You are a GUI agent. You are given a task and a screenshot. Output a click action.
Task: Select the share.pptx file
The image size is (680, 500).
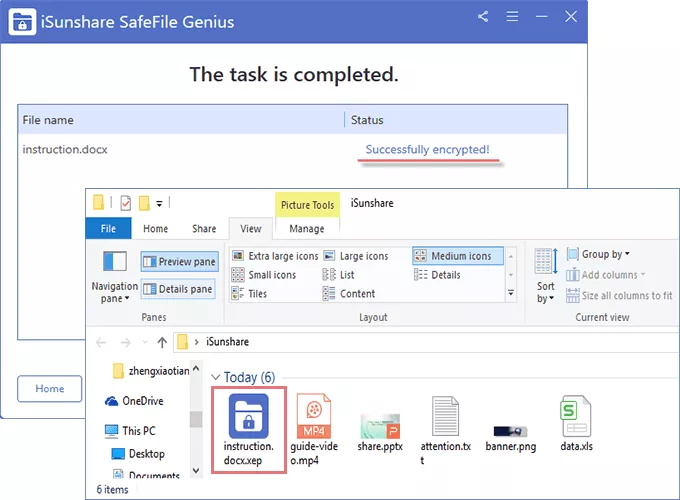[x=380, y=433]
